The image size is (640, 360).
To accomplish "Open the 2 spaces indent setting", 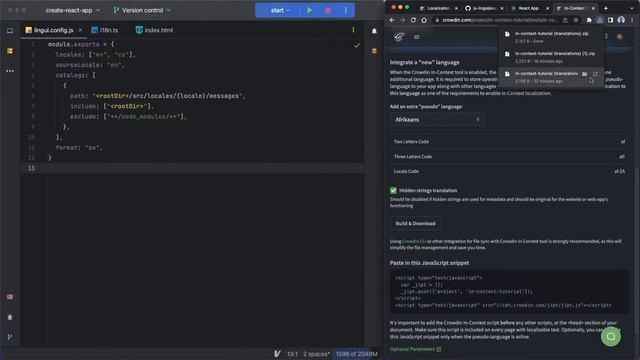I will [x=316, y=354].
